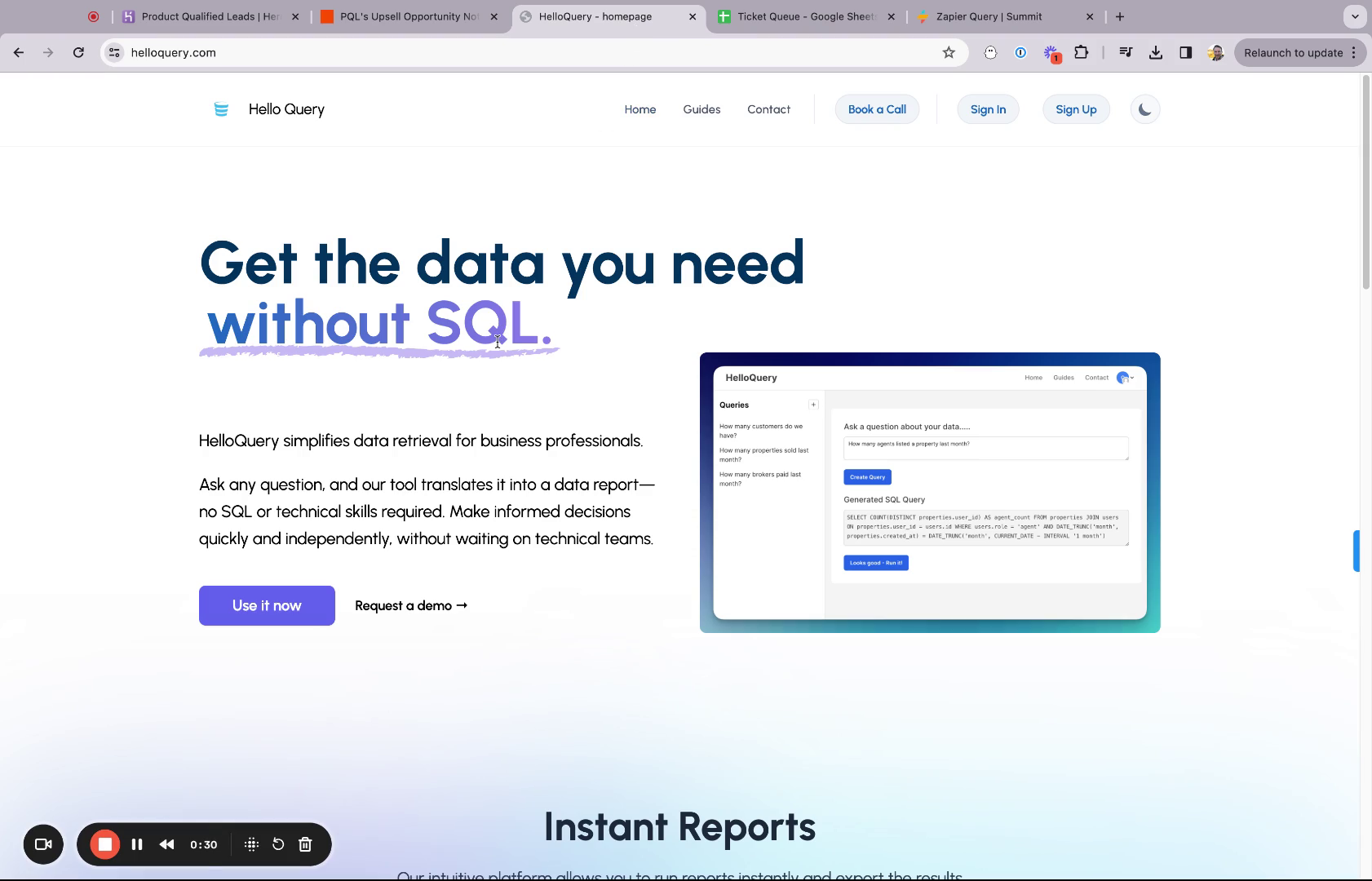Open the ghost extension icon
Viewport: 1372px width, 881px height.
[x=990, y=52]
